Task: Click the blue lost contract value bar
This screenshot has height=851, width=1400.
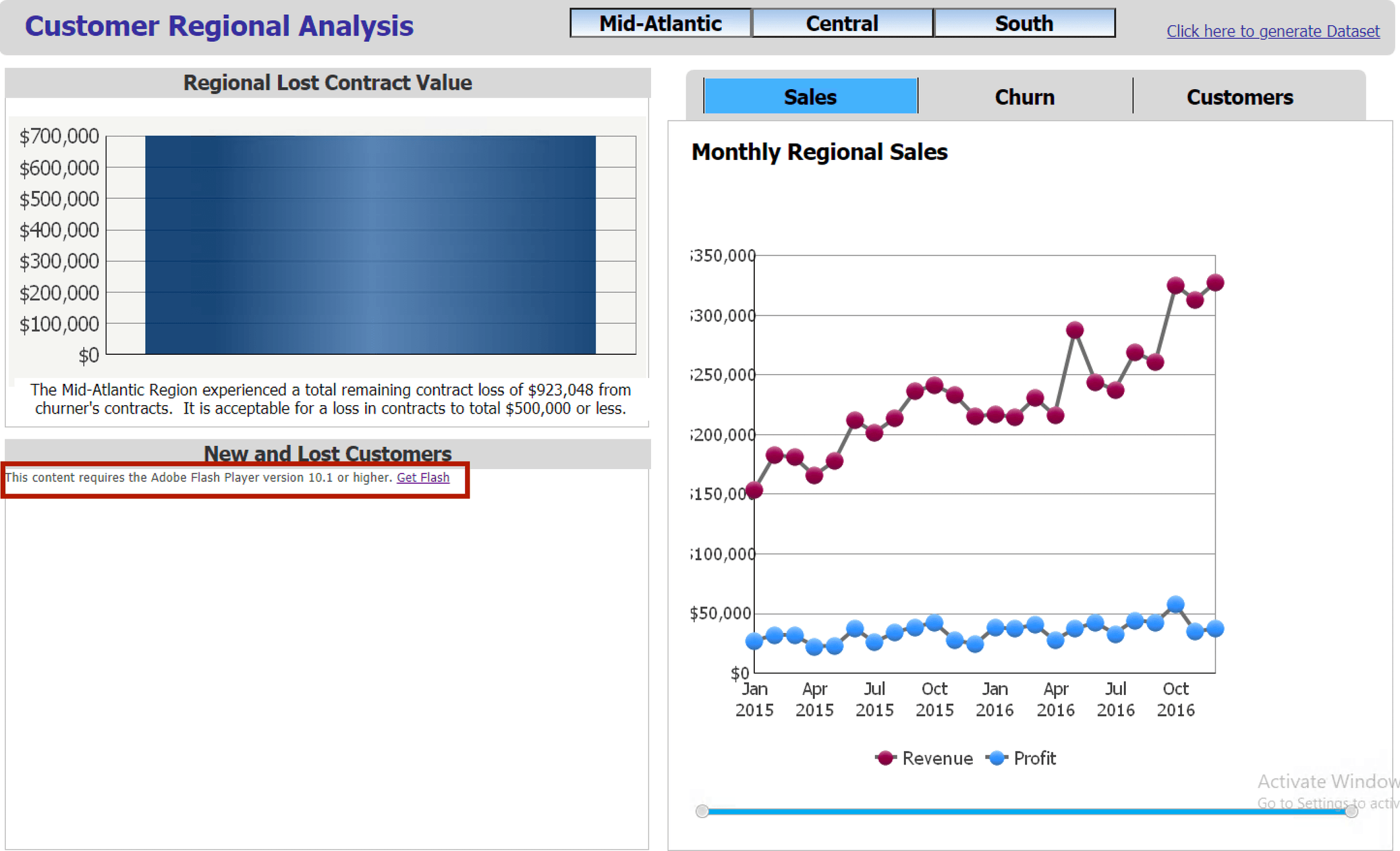Action: (x=370, y=245)
